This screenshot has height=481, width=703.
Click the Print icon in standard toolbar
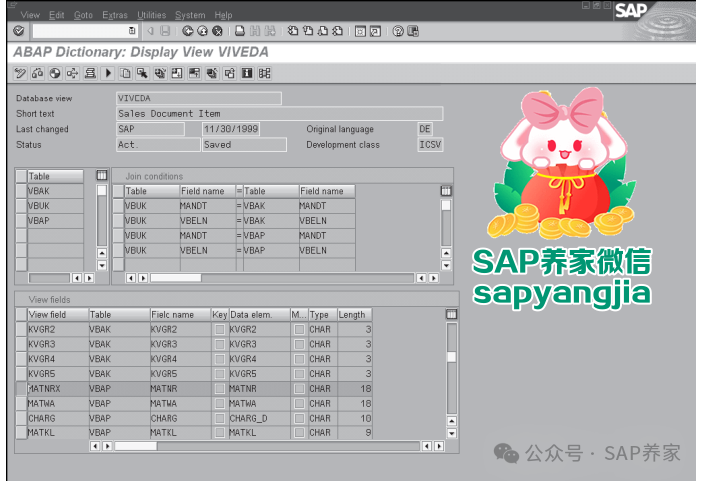pyautogui.click(x=240, y=31)
